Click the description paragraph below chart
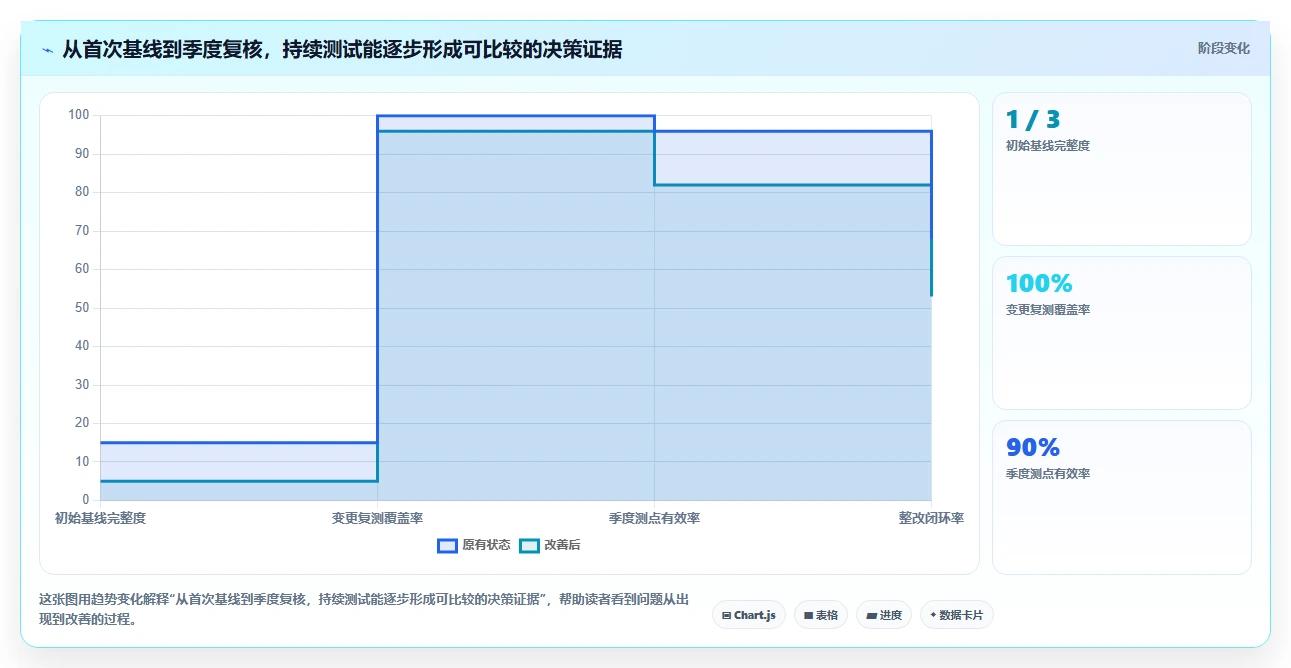 click(364, 609)
